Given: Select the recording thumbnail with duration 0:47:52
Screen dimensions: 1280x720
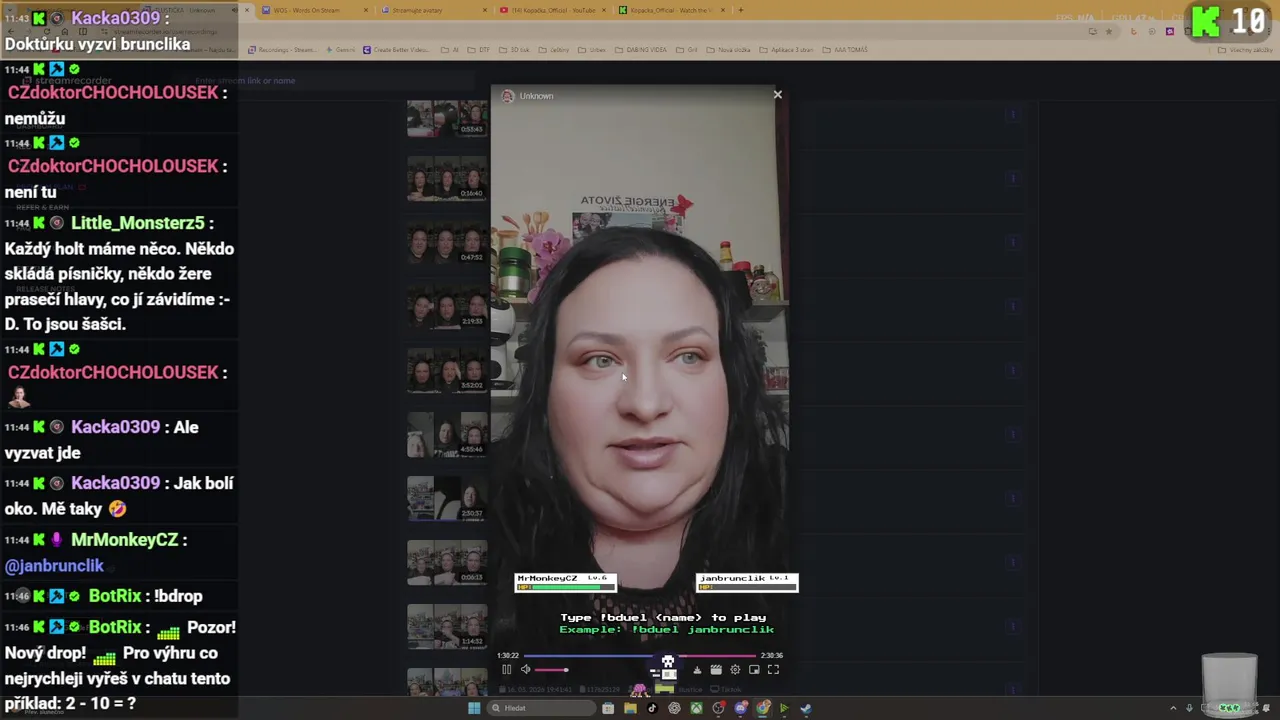Looking at the screenshot, I should [x=447, y=244].
